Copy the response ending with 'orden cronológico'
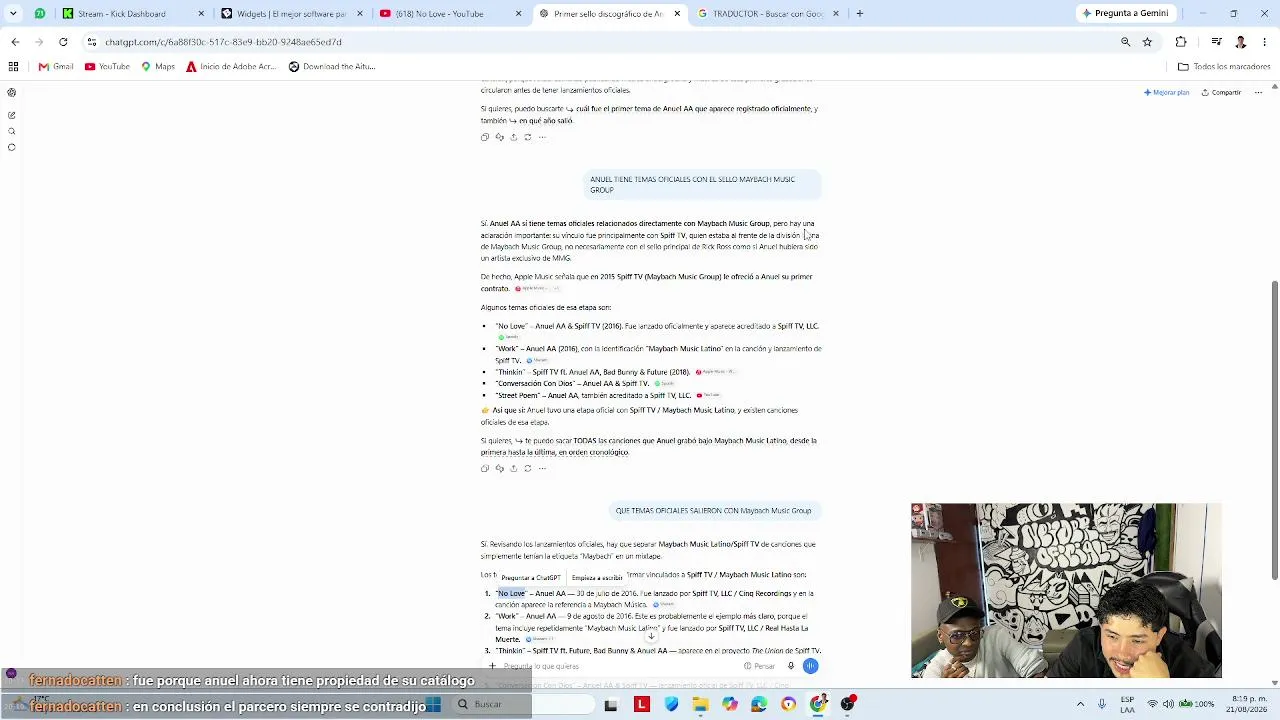This screenshot has width=1280, height=720. pos(485,468)
